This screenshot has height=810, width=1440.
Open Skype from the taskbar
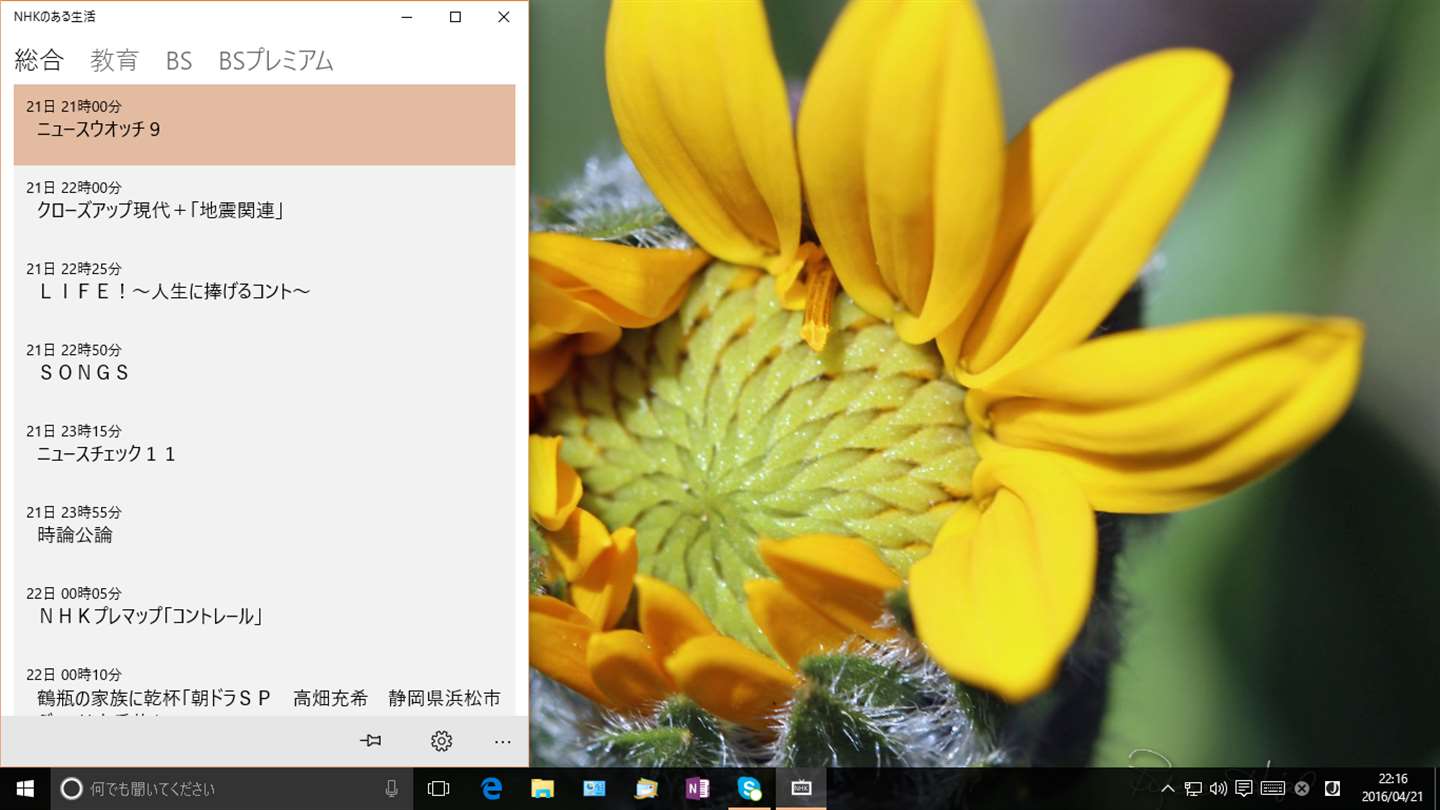pos(750,789)
